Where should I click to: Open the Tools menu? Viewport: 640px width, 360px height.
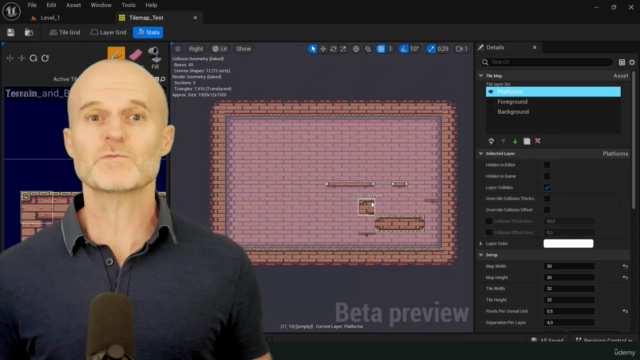128,5
